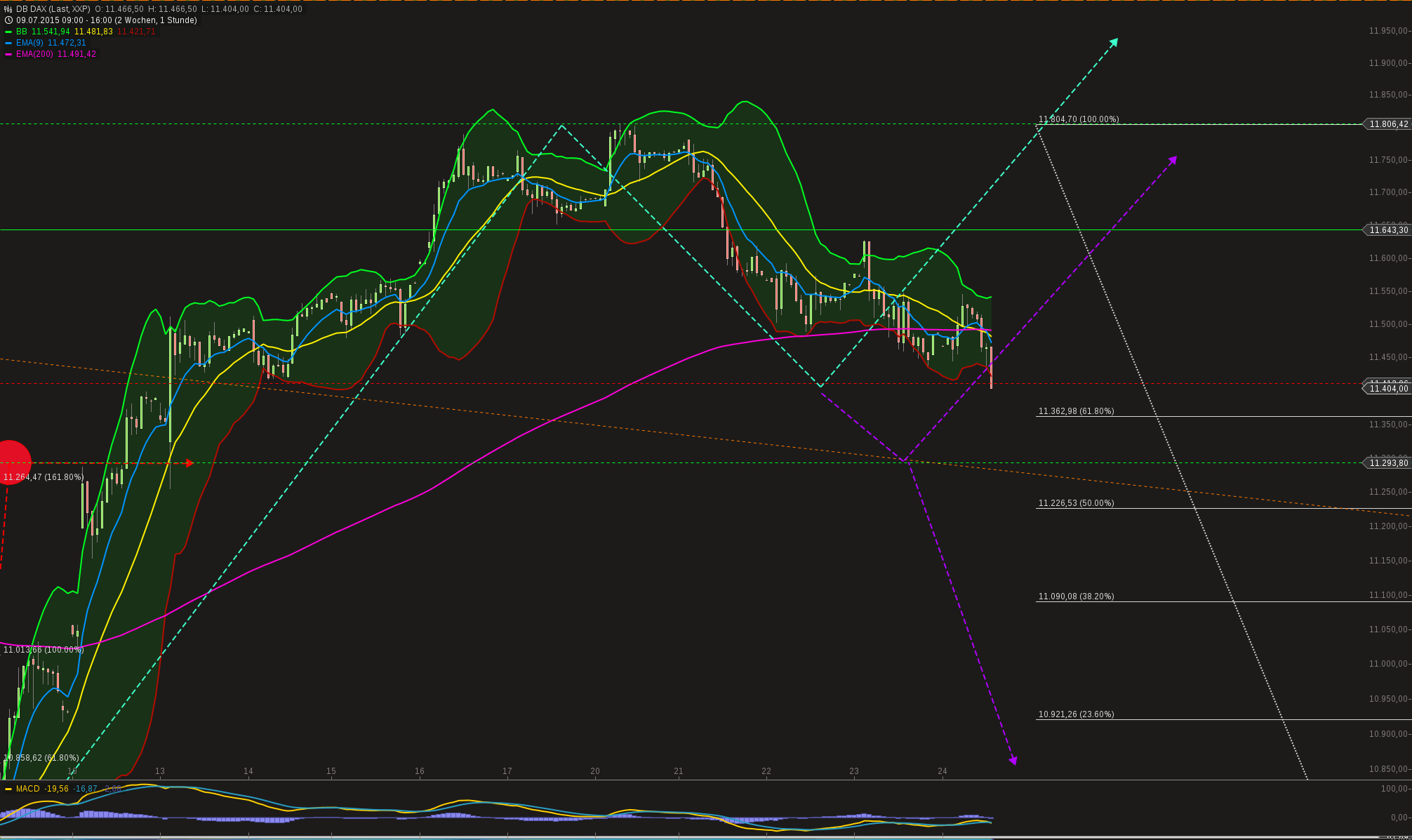Click the 11.750,00 price scale label
1412x840 pixels.
click(1389, 160)
